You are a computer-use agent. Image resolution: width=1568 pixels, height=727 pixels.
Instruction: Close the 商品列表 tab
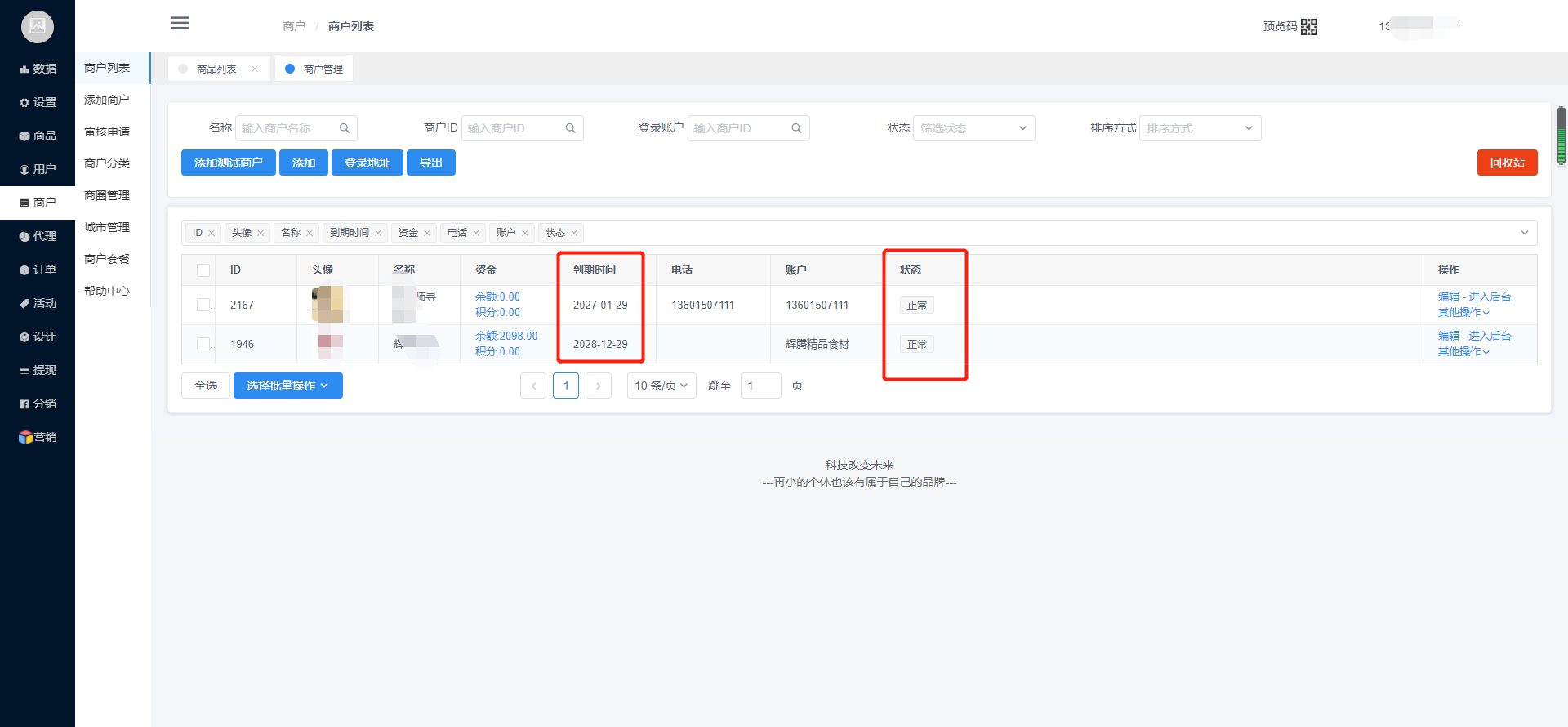[x=255, y=69]
